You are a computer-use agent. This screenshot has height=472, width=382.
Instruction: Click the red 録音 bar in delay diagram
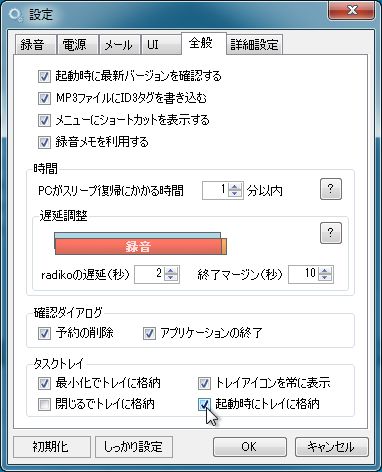(138, 247)
